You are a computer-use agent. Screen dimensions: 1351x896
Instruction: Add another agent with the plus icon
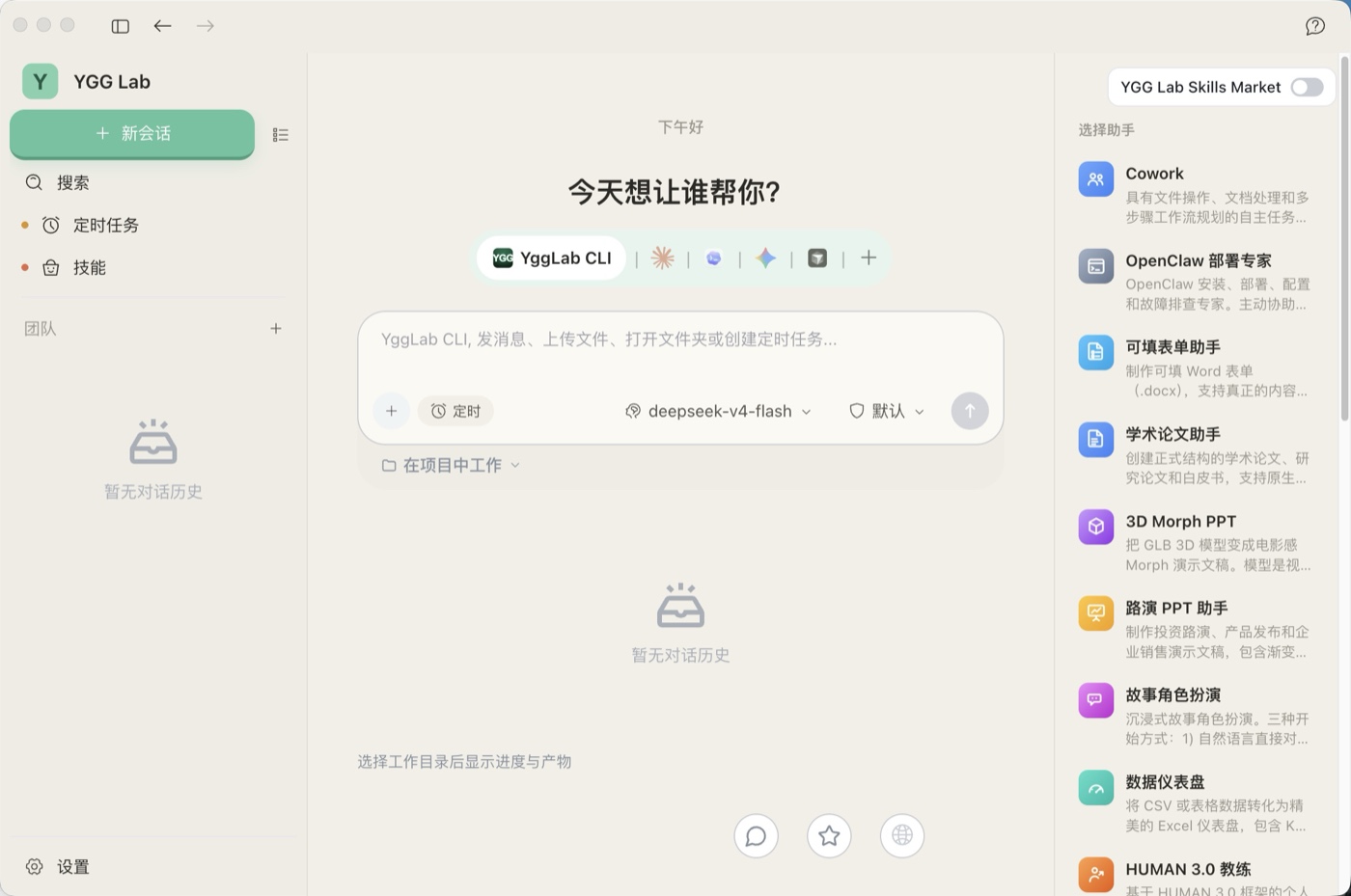pos(868,258)
